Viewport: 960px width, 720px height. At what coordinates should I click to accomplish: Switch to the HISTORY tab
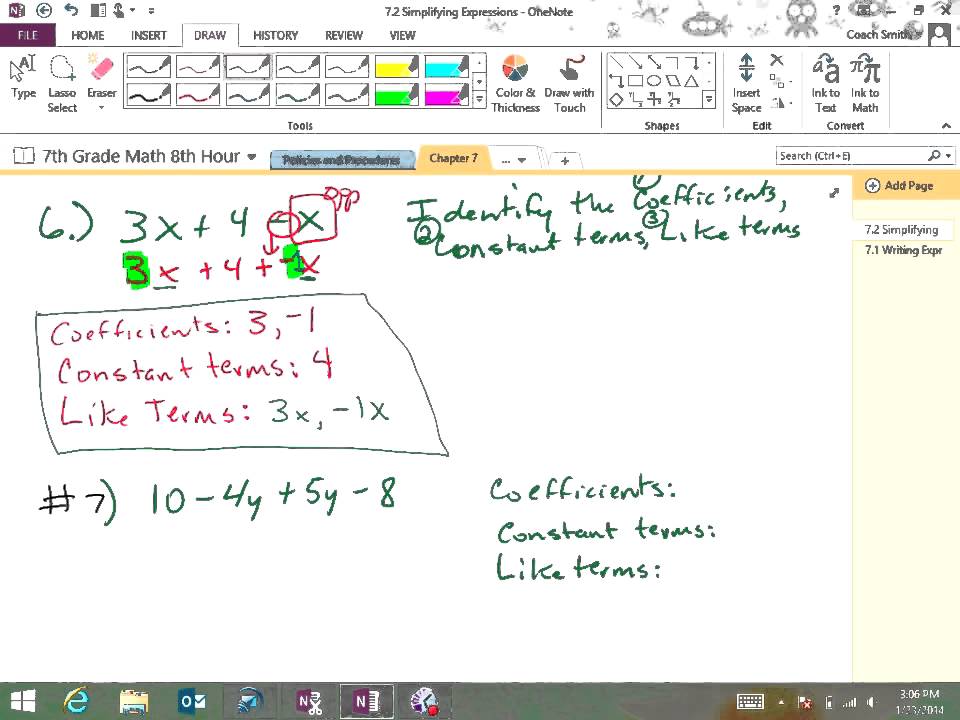276,36
